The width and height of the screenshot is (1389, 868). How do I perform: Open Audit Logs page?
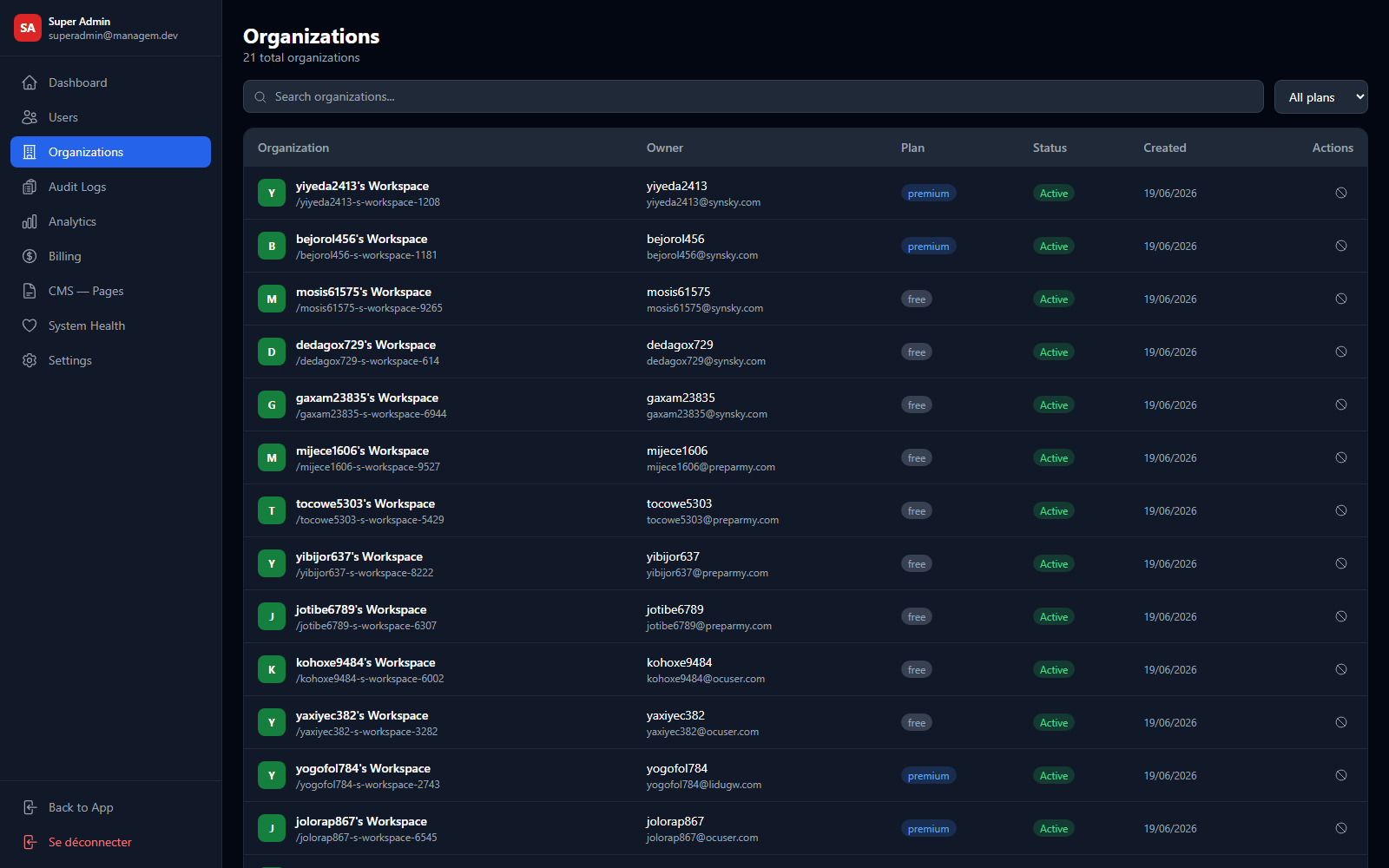point(110,187)
